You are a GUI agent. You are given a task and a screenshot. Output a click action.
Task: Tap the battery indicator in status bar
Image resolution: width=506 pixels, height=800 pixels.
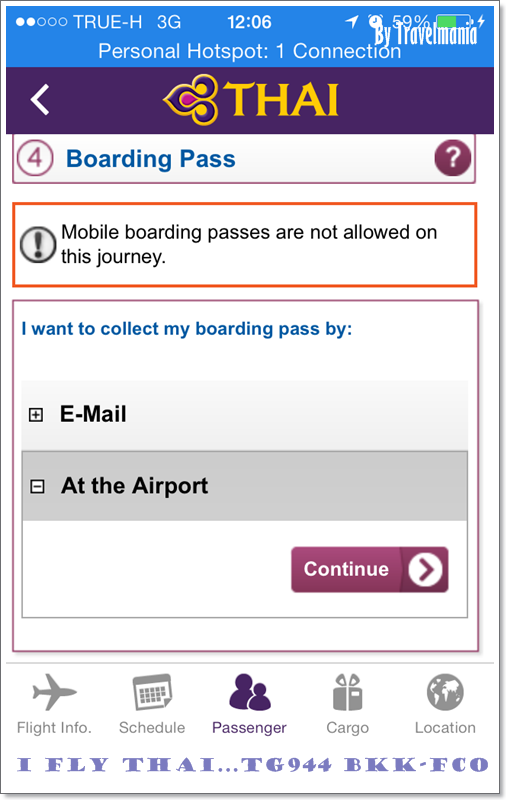[453, 22]
